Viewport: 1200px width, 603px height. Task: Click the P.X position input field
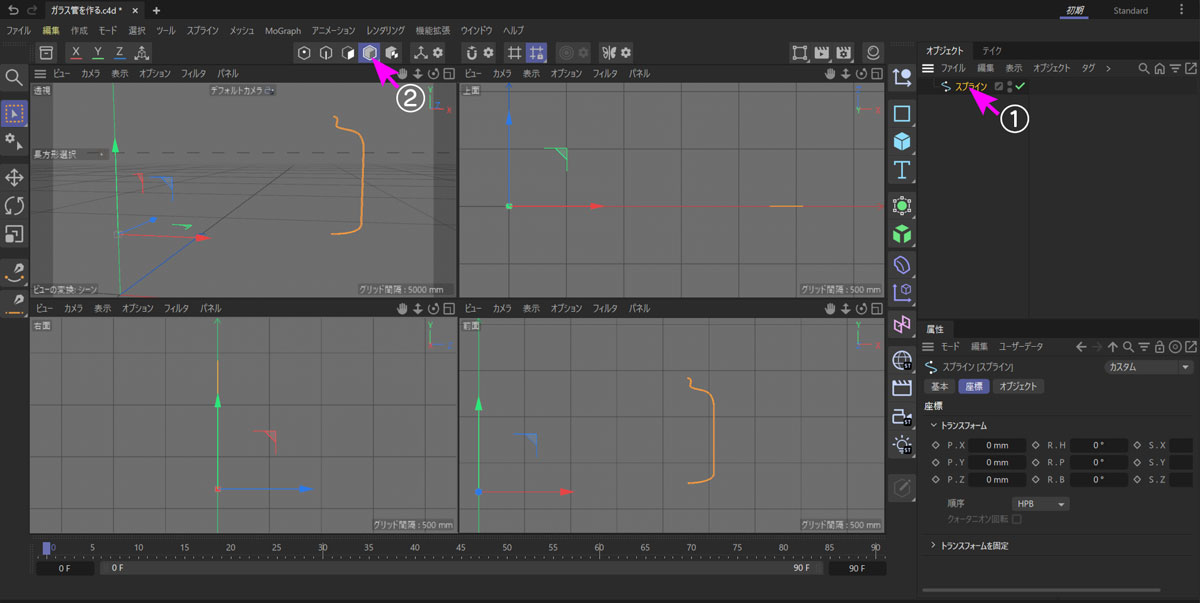(x=996, y=446)
